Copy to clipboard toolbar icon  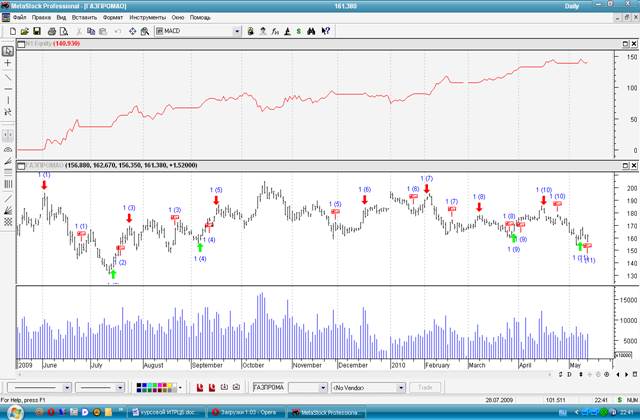coord(91,31)
